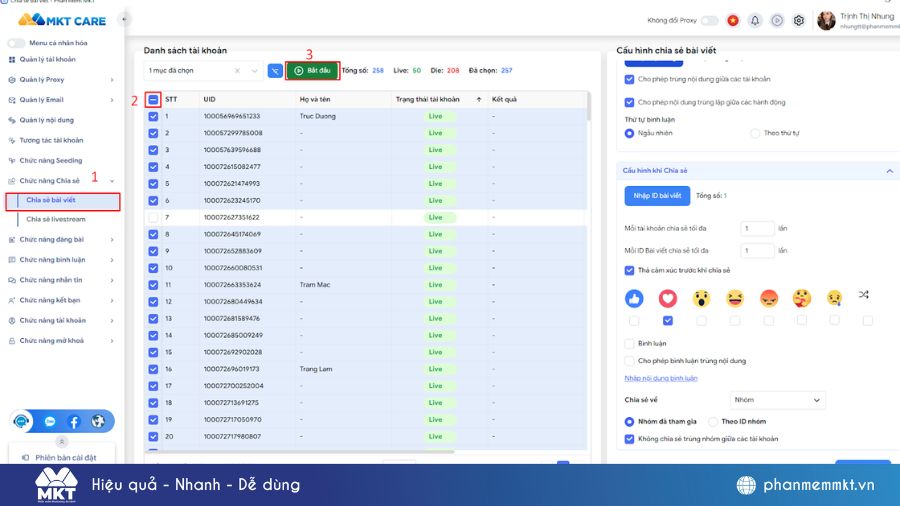The width and height of the screenshot is (900, 506).
Task: Select Chia sẻ livestream submenu item
Action: click(x=56, y=219)
